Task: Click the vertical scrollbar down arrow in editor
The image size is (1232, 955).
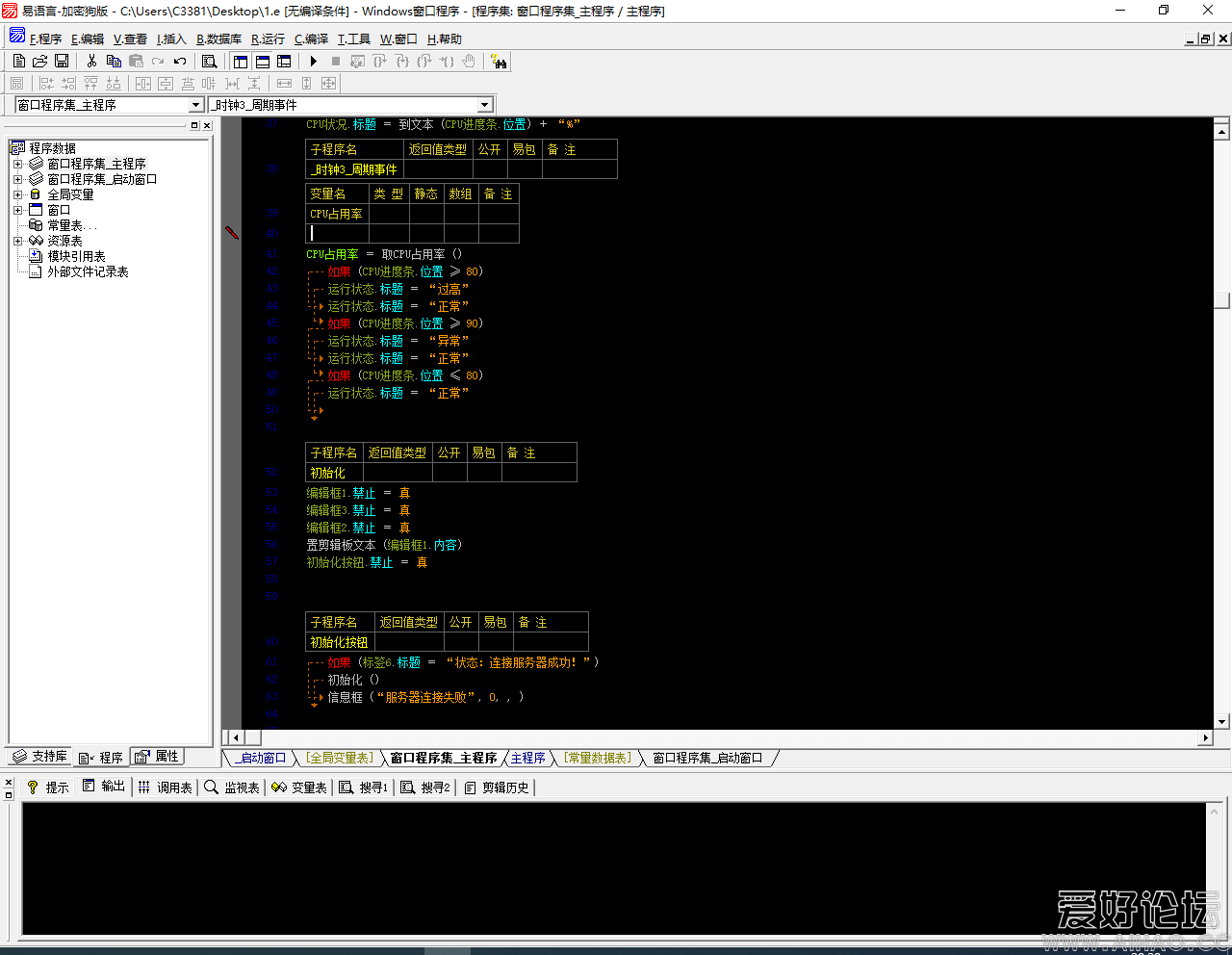Action: coord(1221,721)
